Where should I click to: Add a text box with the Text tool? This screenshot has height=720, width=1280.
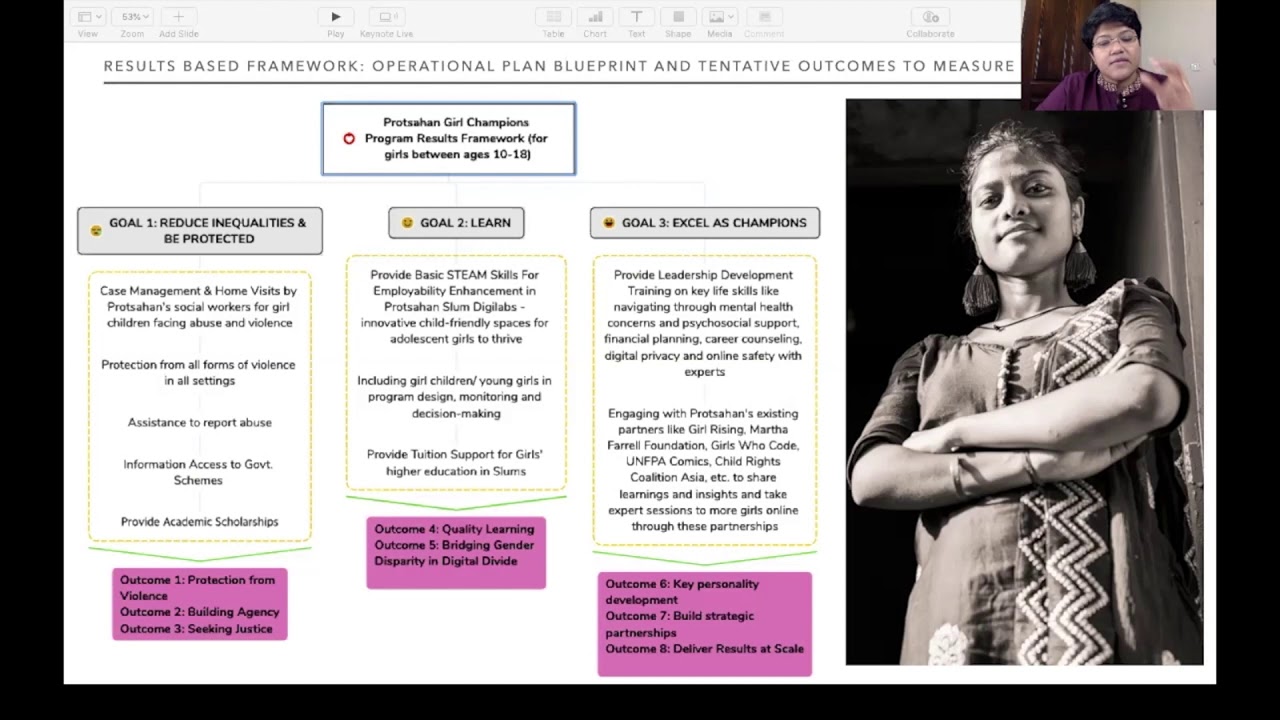[636, 17]
